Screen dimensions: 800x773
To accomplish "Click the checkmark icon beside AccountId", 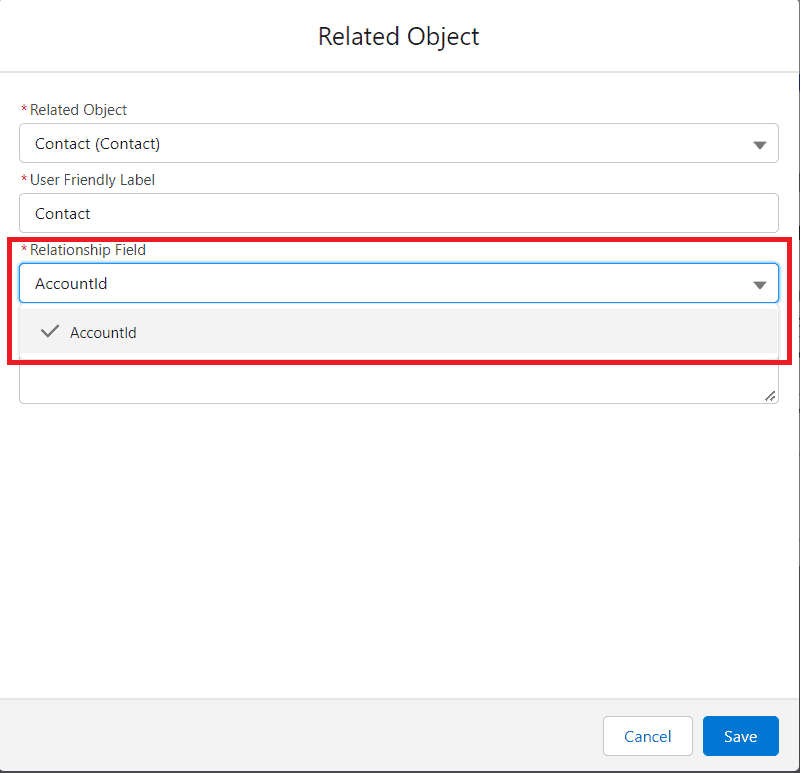I will pyautogui.click(x=50, y=332).
